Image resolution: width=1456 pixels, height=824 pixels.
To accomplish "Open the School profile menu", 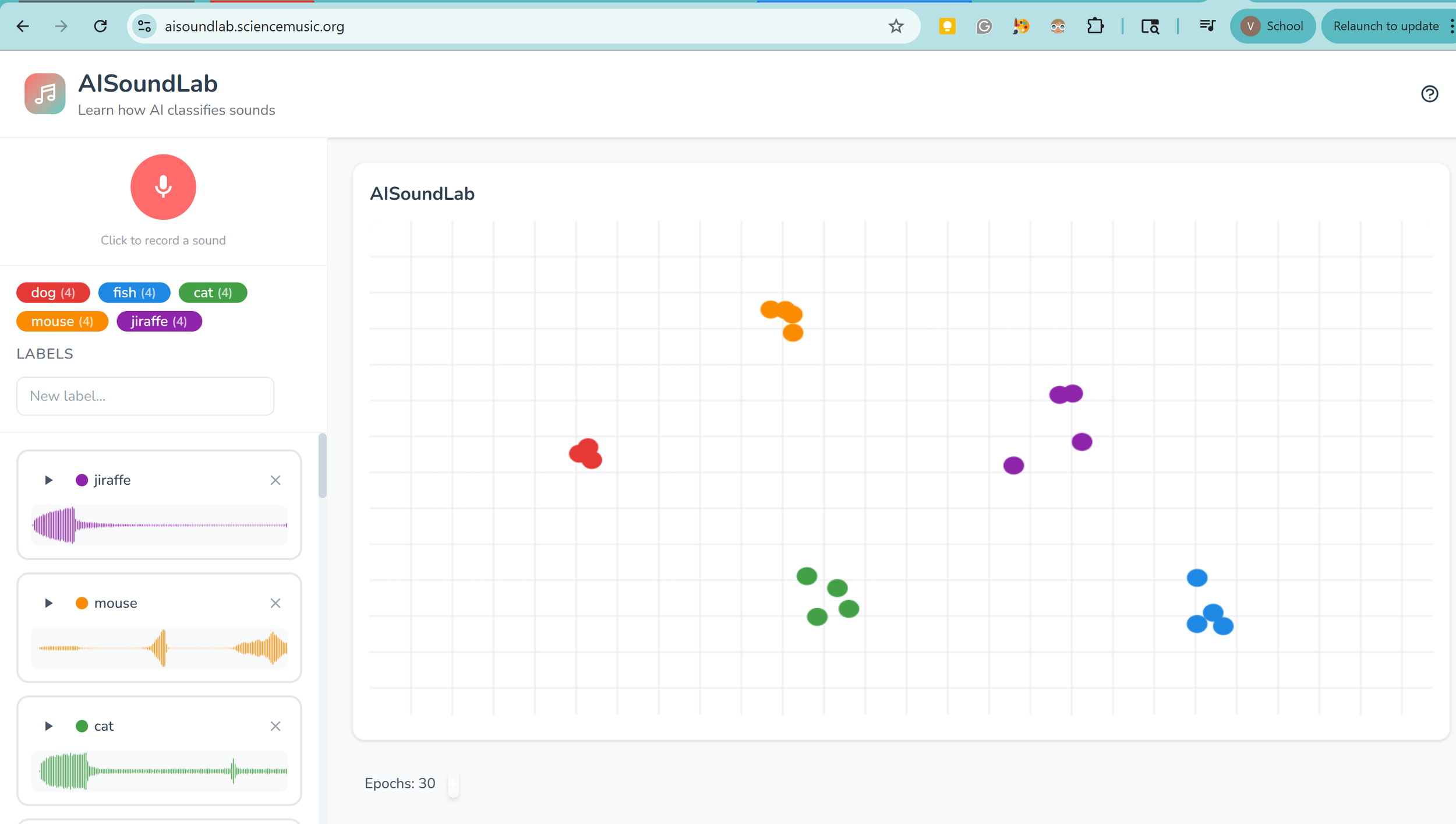I will tap(1272, 26).
